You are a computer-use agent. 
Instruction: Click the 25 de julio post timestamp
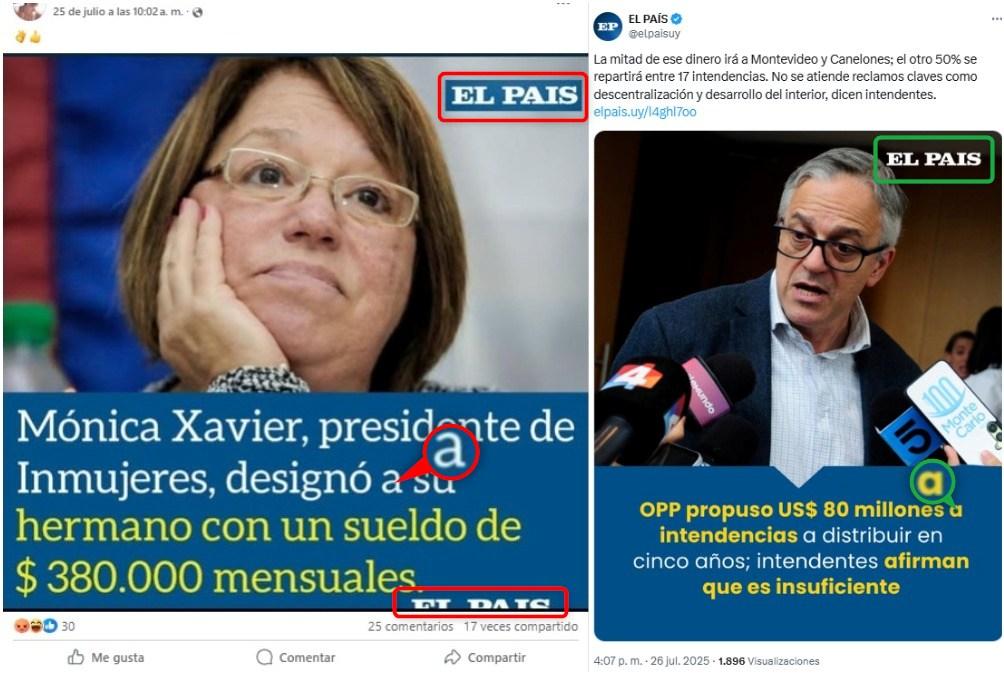(118, 12)
